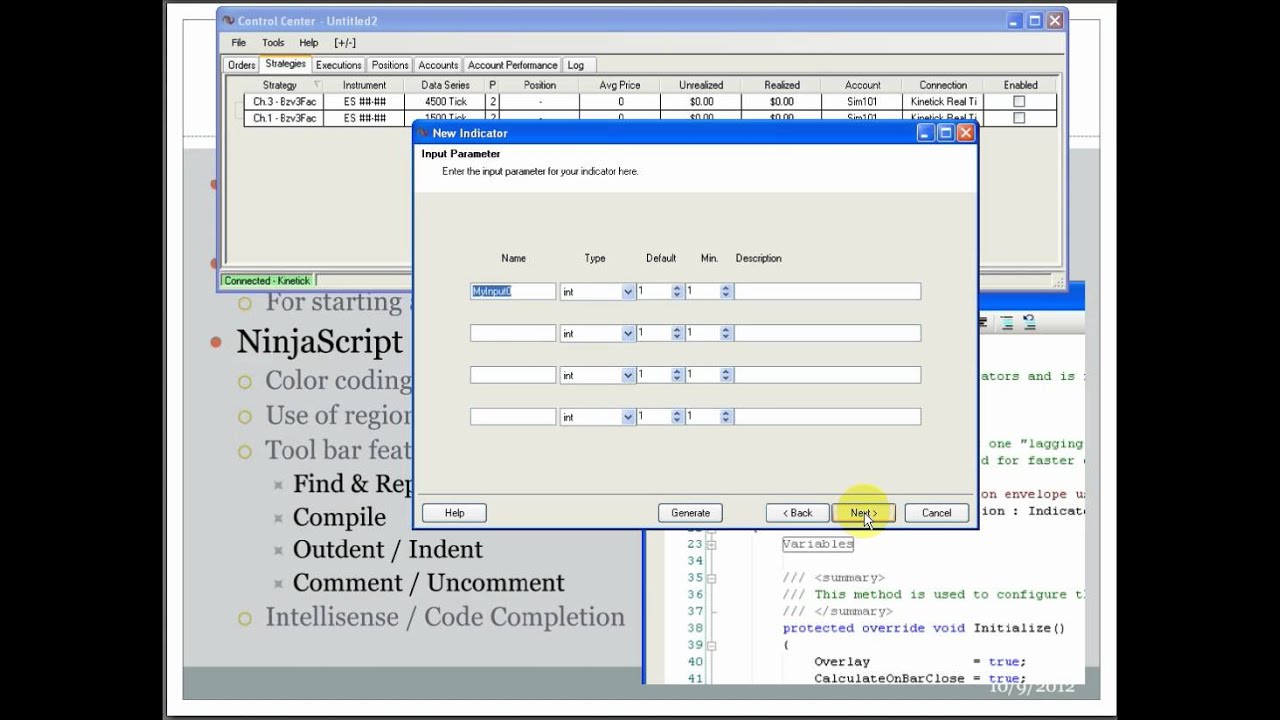Sort by the Strategy column header
The height and width of the screenshot is (720, 1280).
tap(280, 85)
